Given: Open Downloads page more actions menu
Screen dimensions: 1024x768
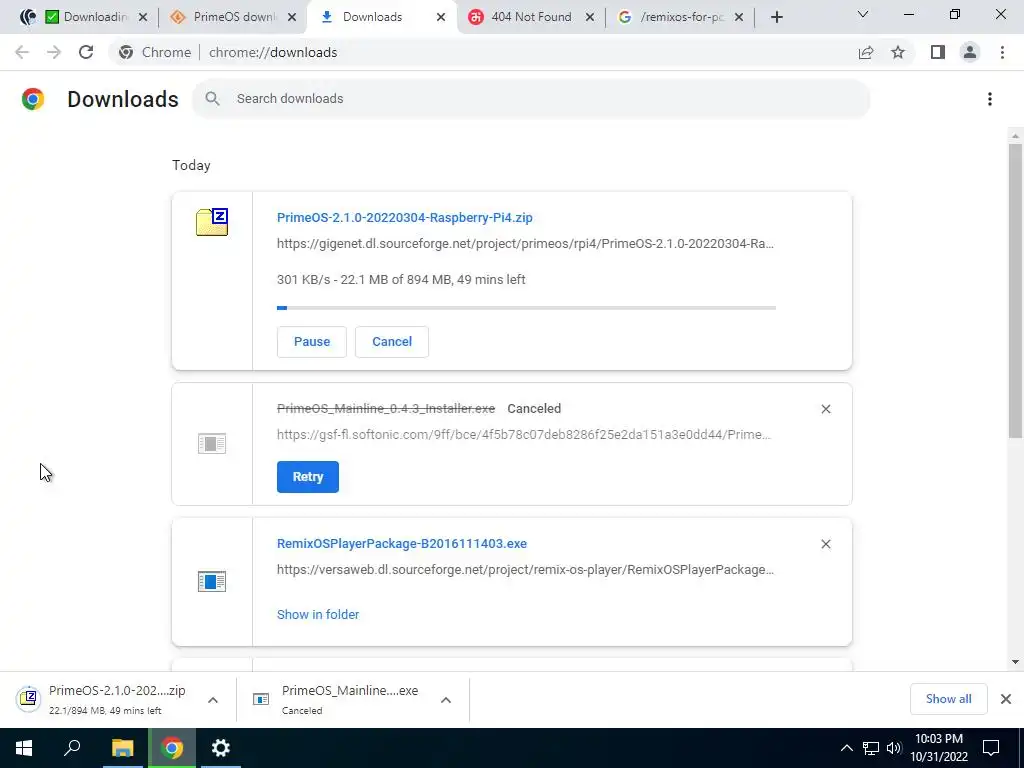Looking at the screenshot, I should point(990,99).
